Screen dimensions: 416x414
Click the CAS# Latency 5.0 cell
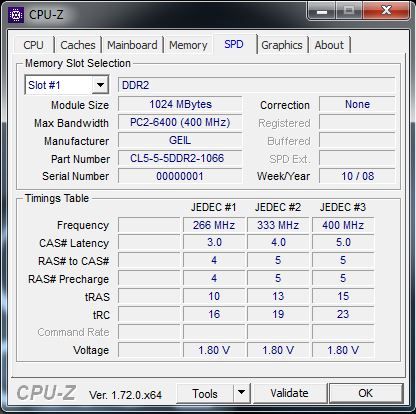(343, 242)
